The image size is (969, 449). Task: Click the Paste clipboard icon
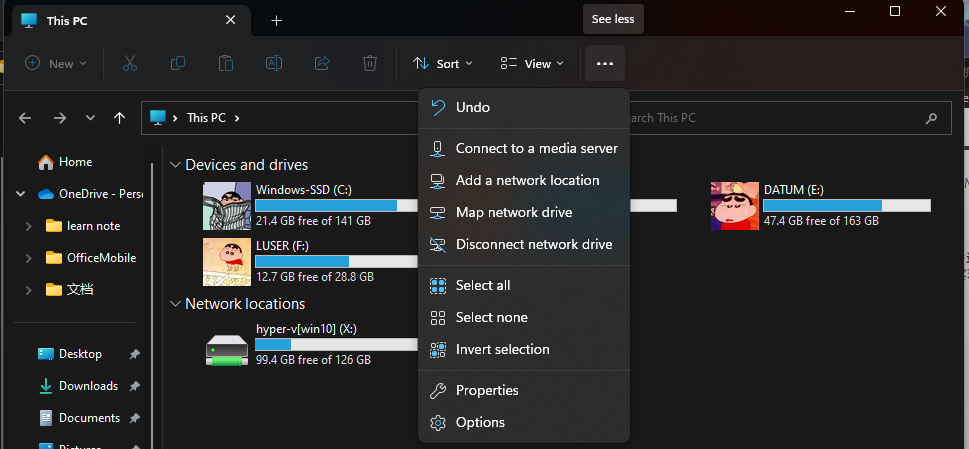click(x=226, y=63)
